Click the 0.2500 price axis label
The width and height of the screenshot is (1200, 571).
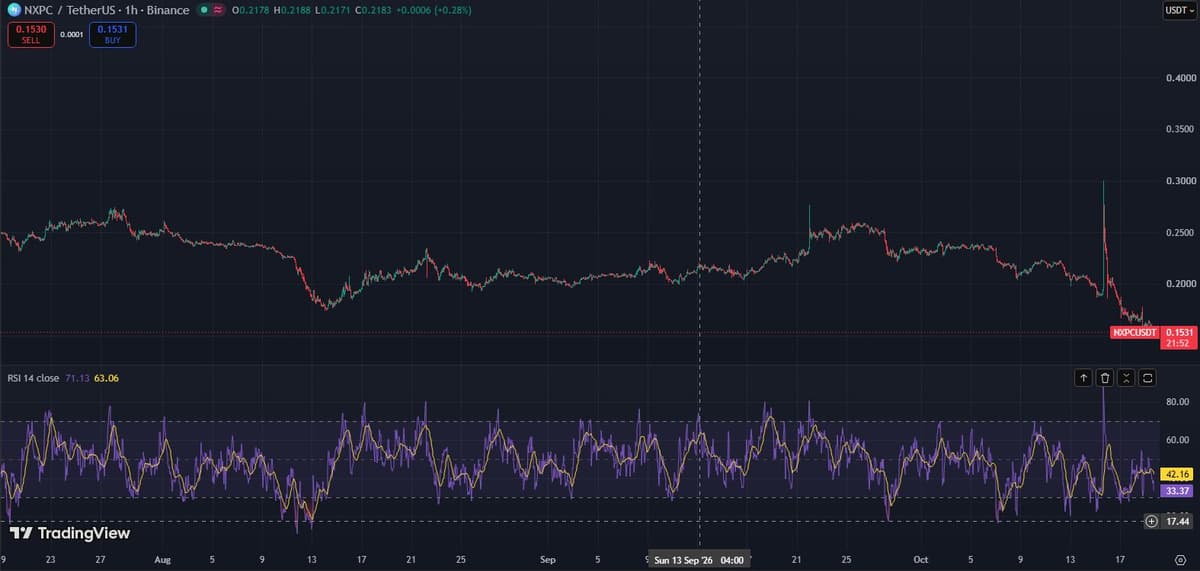point(1179,233)
